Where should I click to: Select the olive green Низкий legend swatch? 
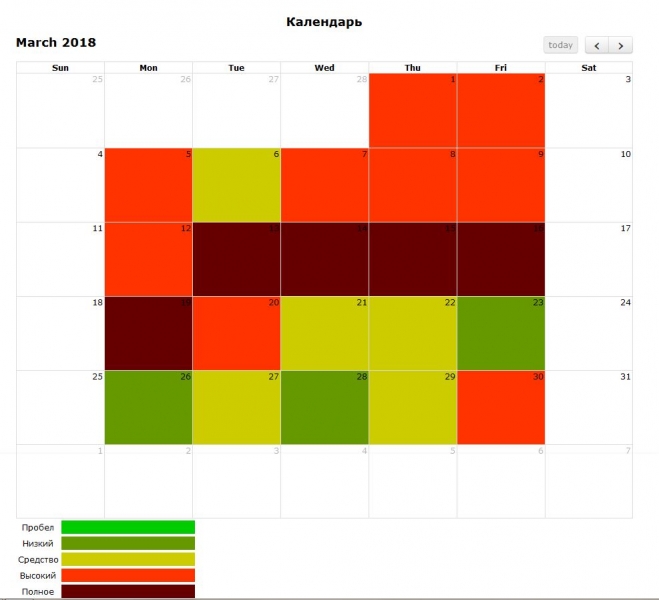(128, 543)
